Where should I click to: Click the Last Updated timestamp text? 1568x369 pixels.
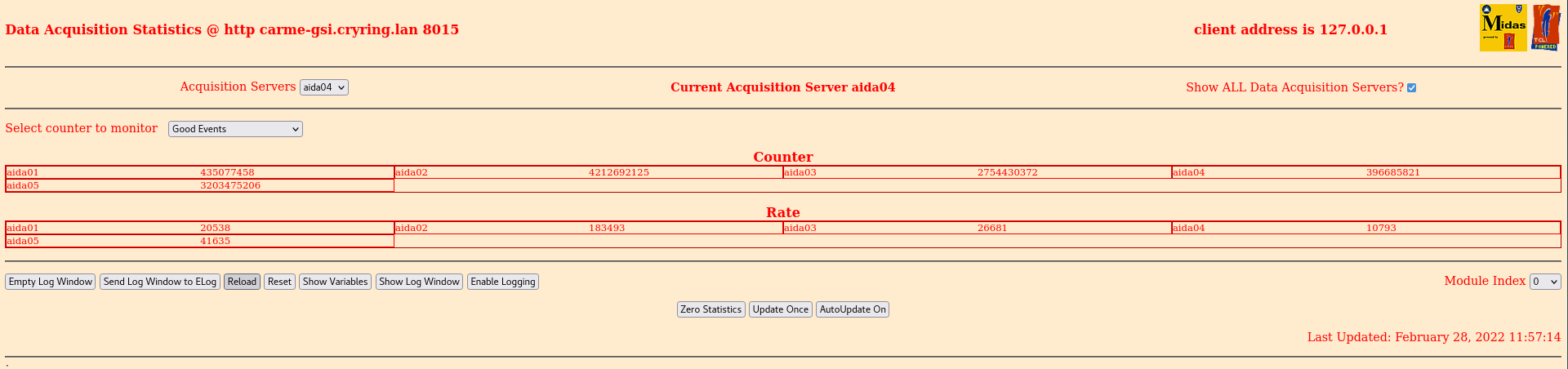click(x=1434, y=337)
